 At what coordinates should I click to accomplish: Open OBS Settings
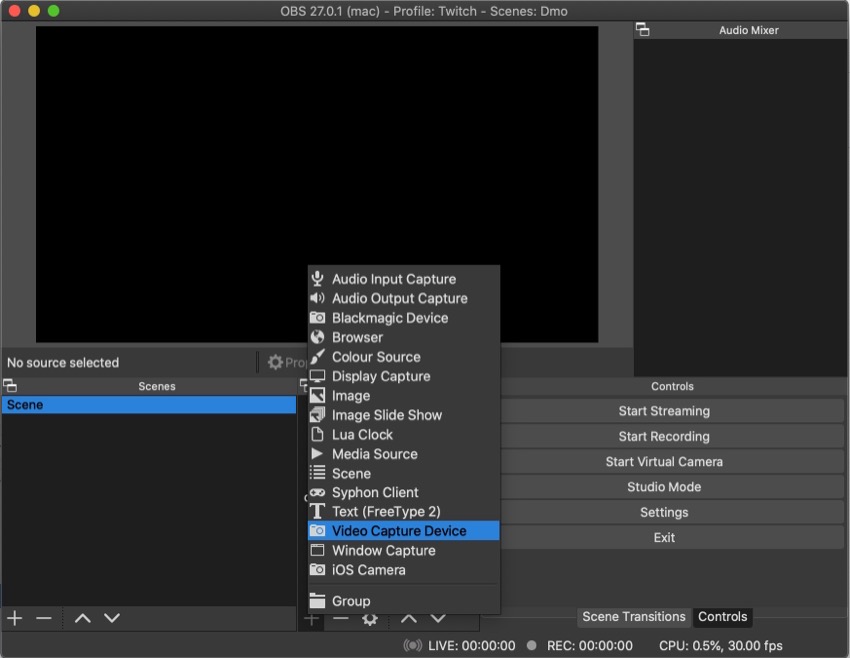[x=664, y=513]
